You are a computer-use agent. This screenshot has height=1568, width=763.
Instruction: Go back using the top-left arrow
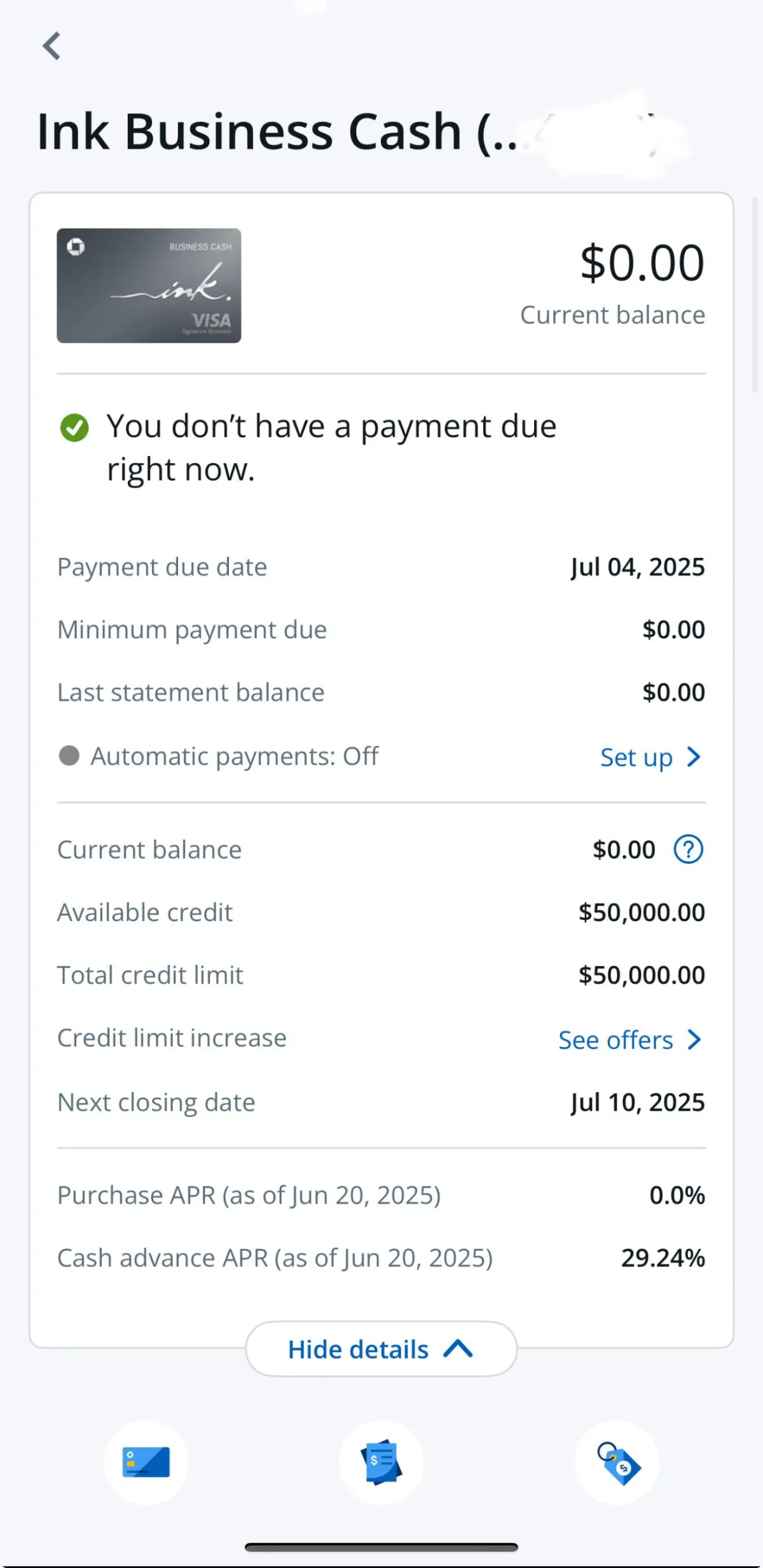click(52, 46)
